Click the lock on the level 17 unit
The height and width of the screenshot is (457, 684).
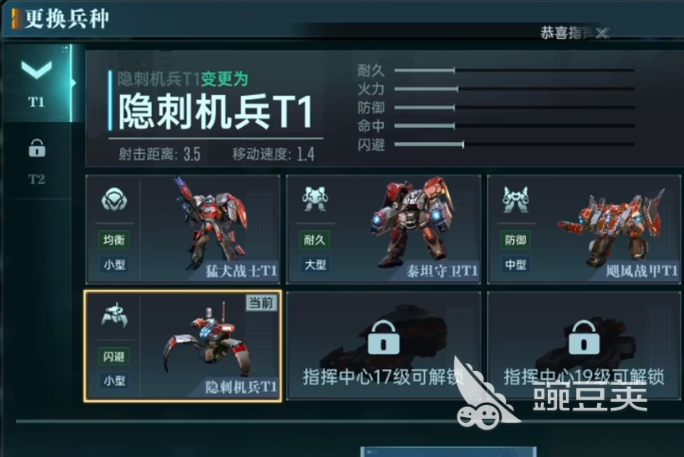(383, 338)
